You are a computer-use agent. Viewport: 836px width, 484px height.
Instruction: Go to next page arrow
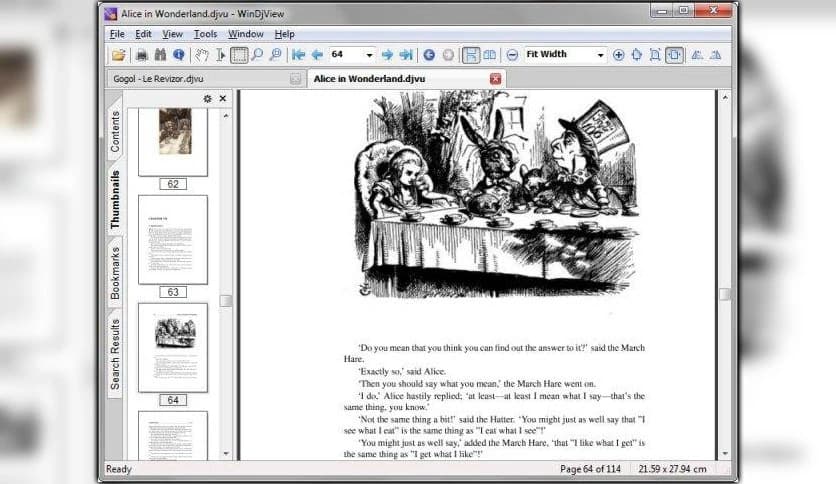(x=388, y=55)
